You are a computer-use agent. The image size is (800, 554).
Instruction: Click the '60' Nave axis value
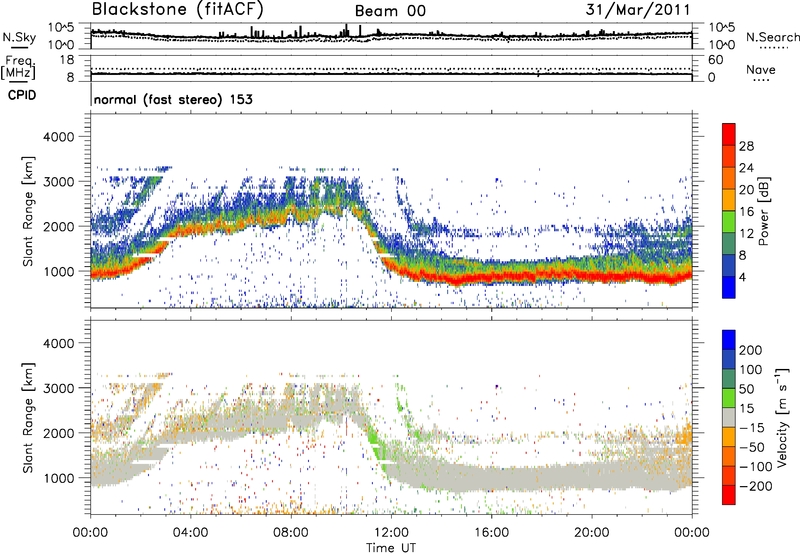pyautogui.click(x=715, y=60)
